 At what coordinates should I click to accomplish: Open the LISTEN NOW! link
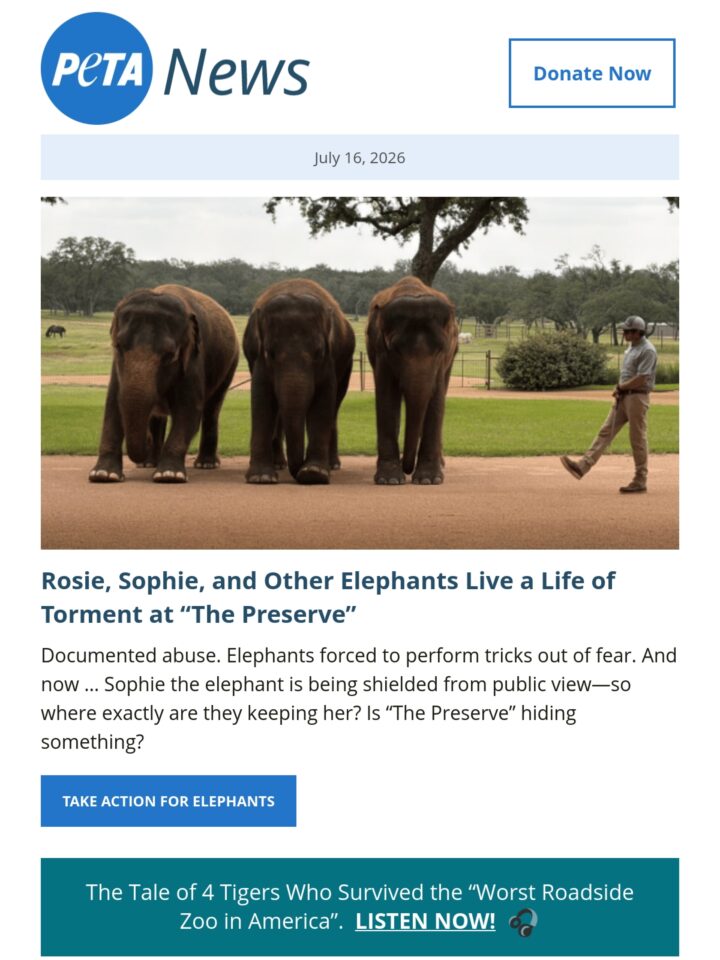point(425,921)
